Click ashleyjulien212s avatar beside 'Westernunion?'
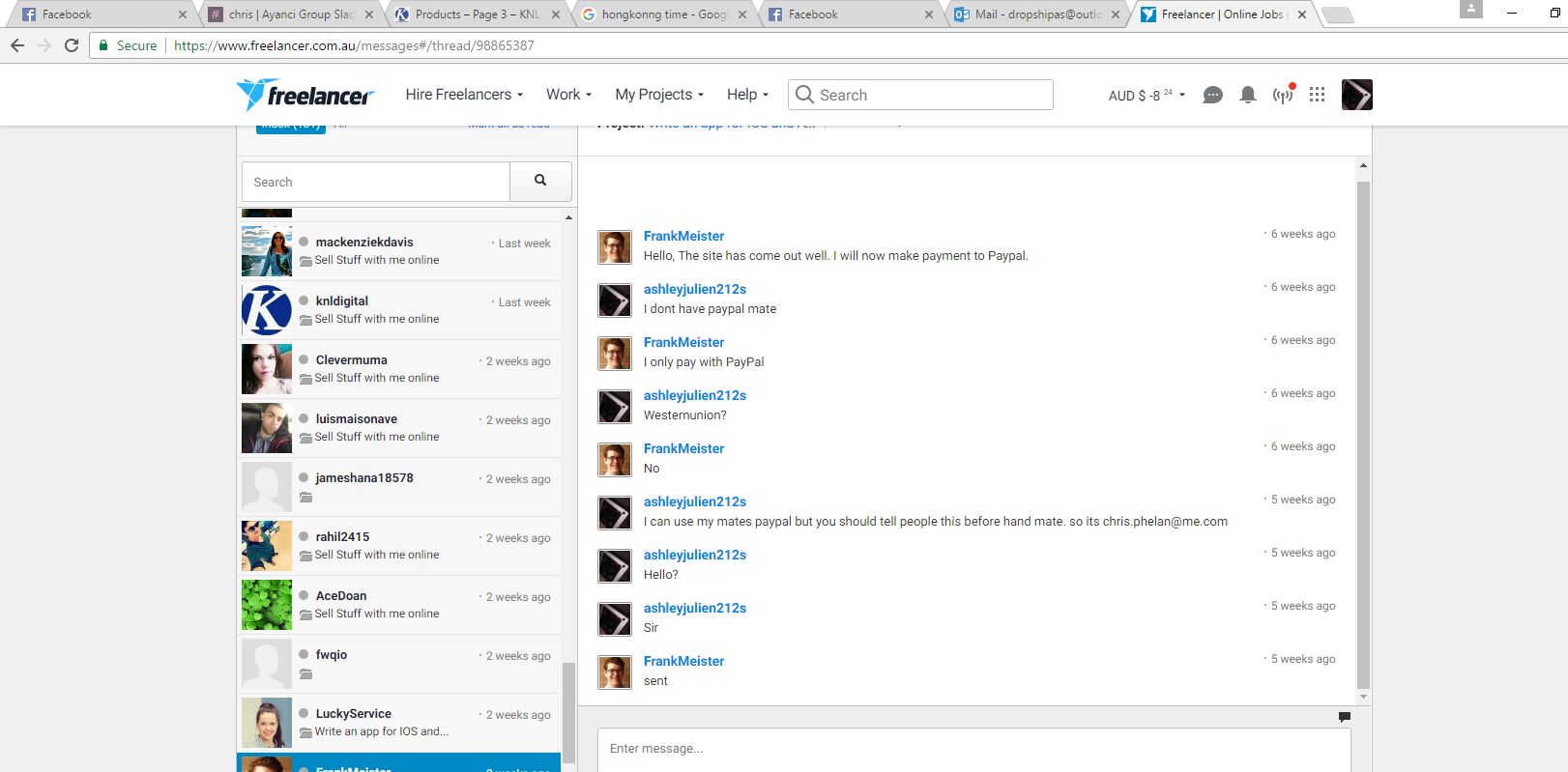 (x=615, y=407)
